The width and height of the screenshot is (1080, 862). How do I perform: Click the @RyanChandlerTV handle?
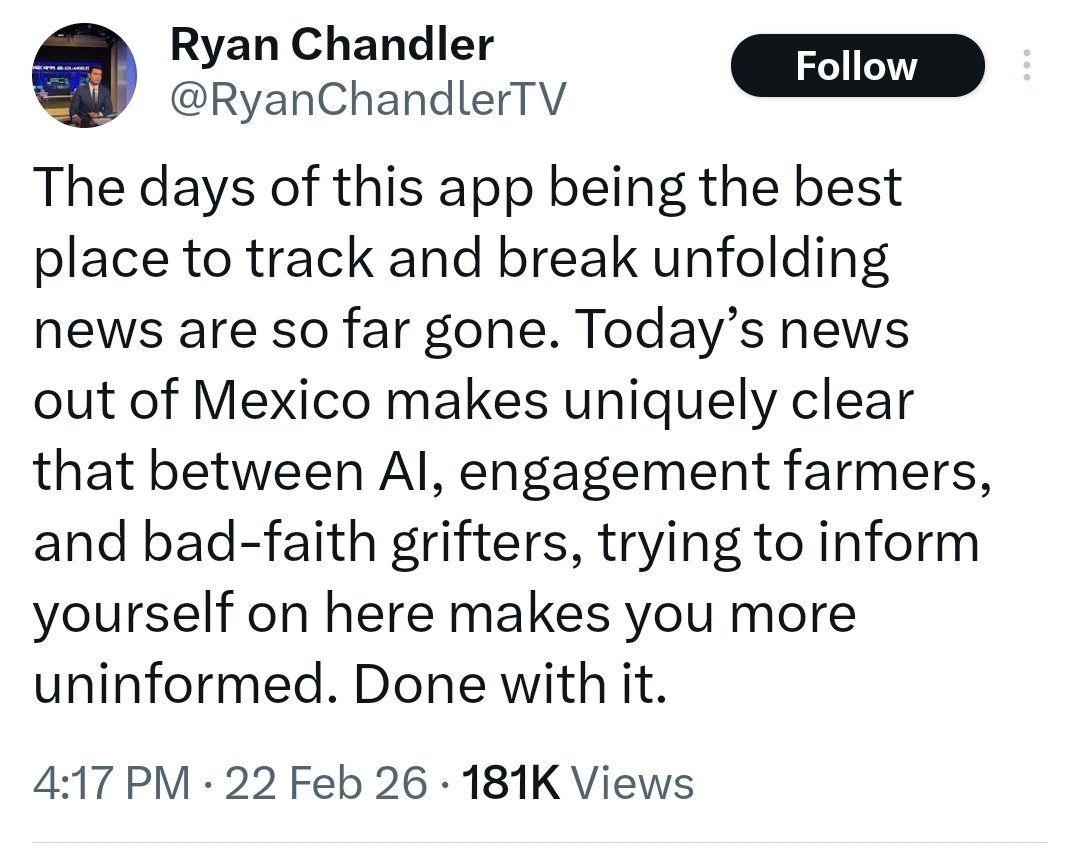point(368,98)
